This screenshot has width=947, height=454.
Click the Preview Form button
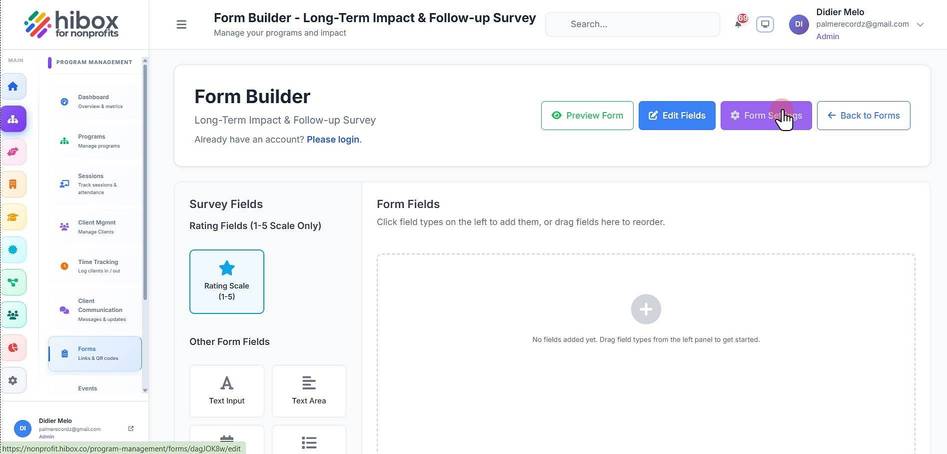coord(587,115)
